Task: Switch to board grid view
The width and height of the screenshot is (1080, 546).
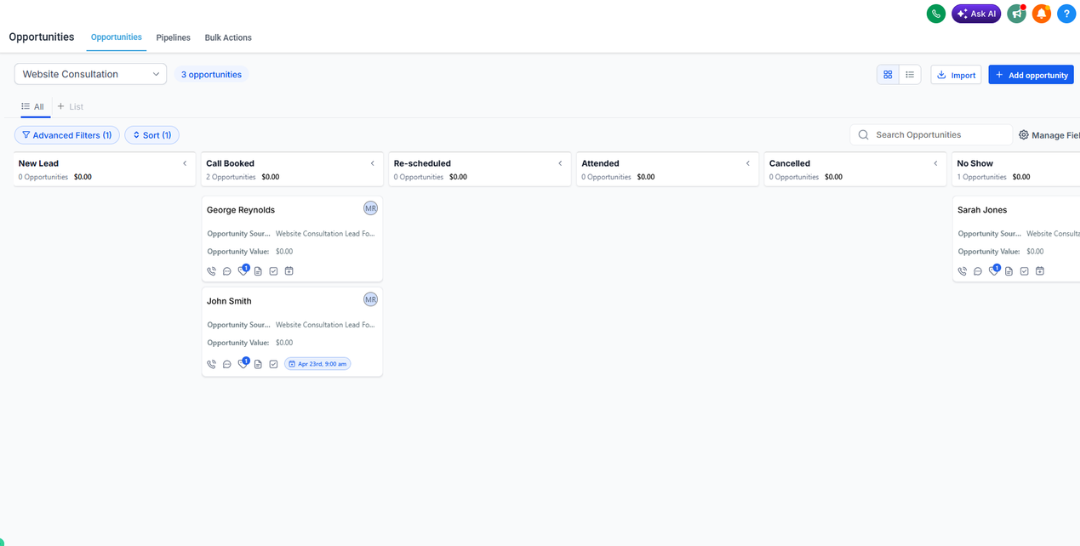Action: (x=888, y=74)
